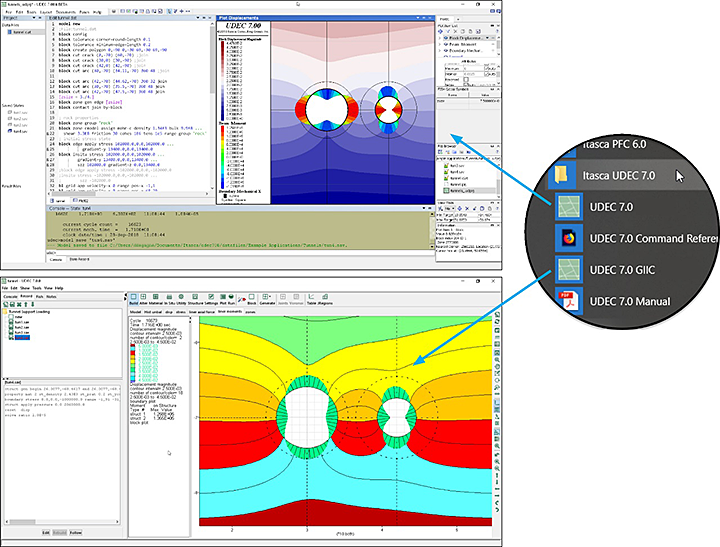Viewport: 720px width, 547px height.
Task: Click the cyan swatch in GIIC contour legend
Action: click(133, 349)
